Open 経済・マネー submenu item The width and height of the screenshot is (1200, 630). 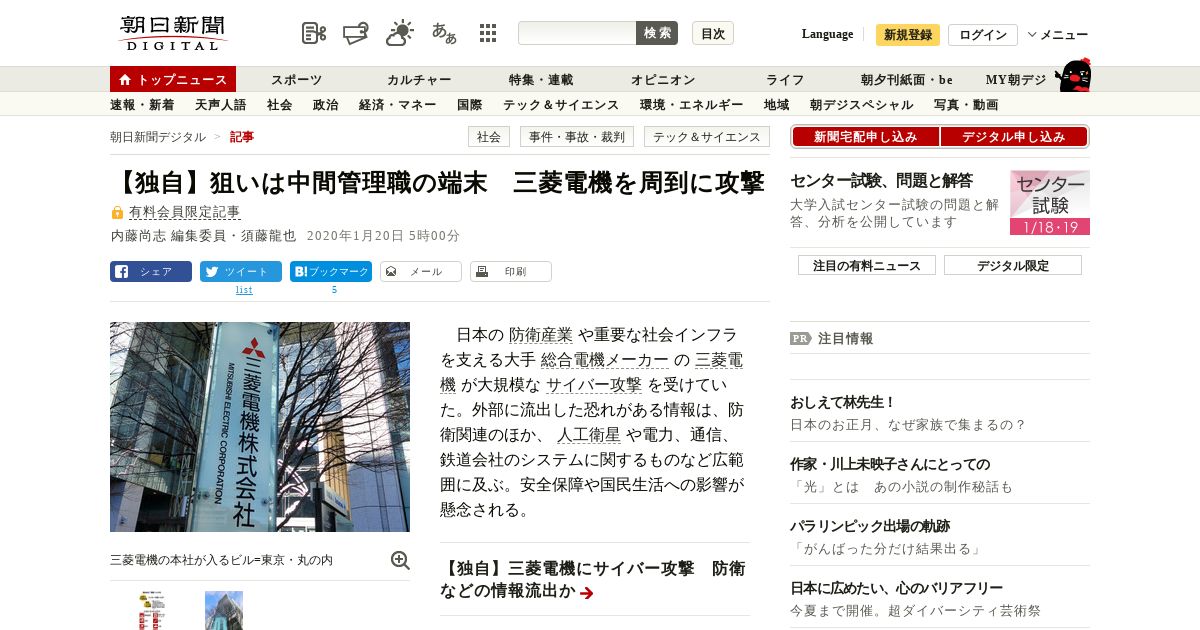pos(397,104)
